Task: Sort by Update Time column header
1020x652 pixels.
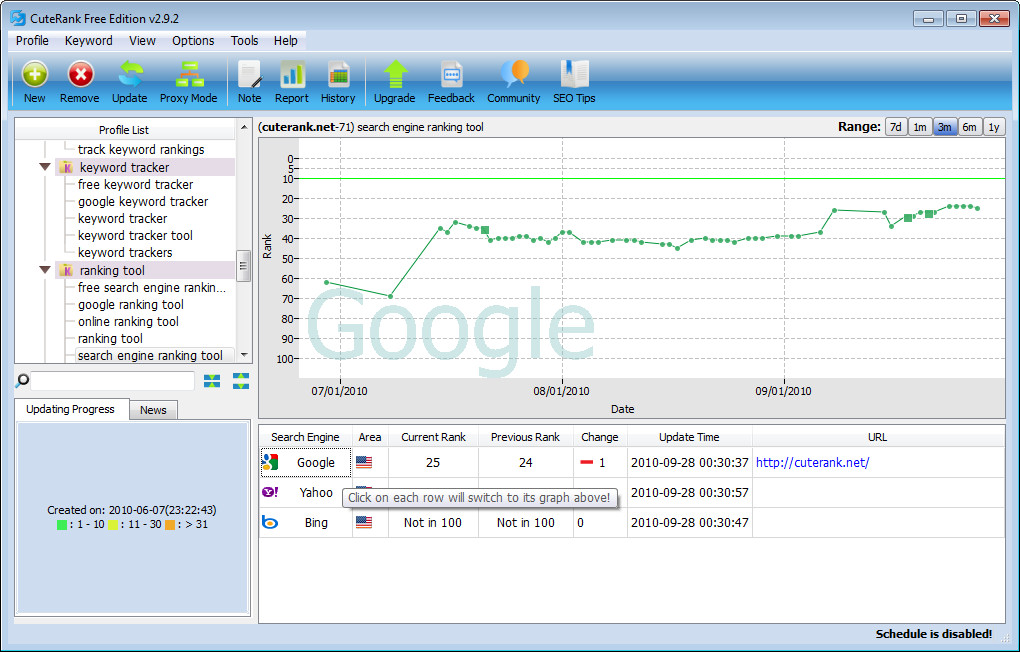Action: 690,437
